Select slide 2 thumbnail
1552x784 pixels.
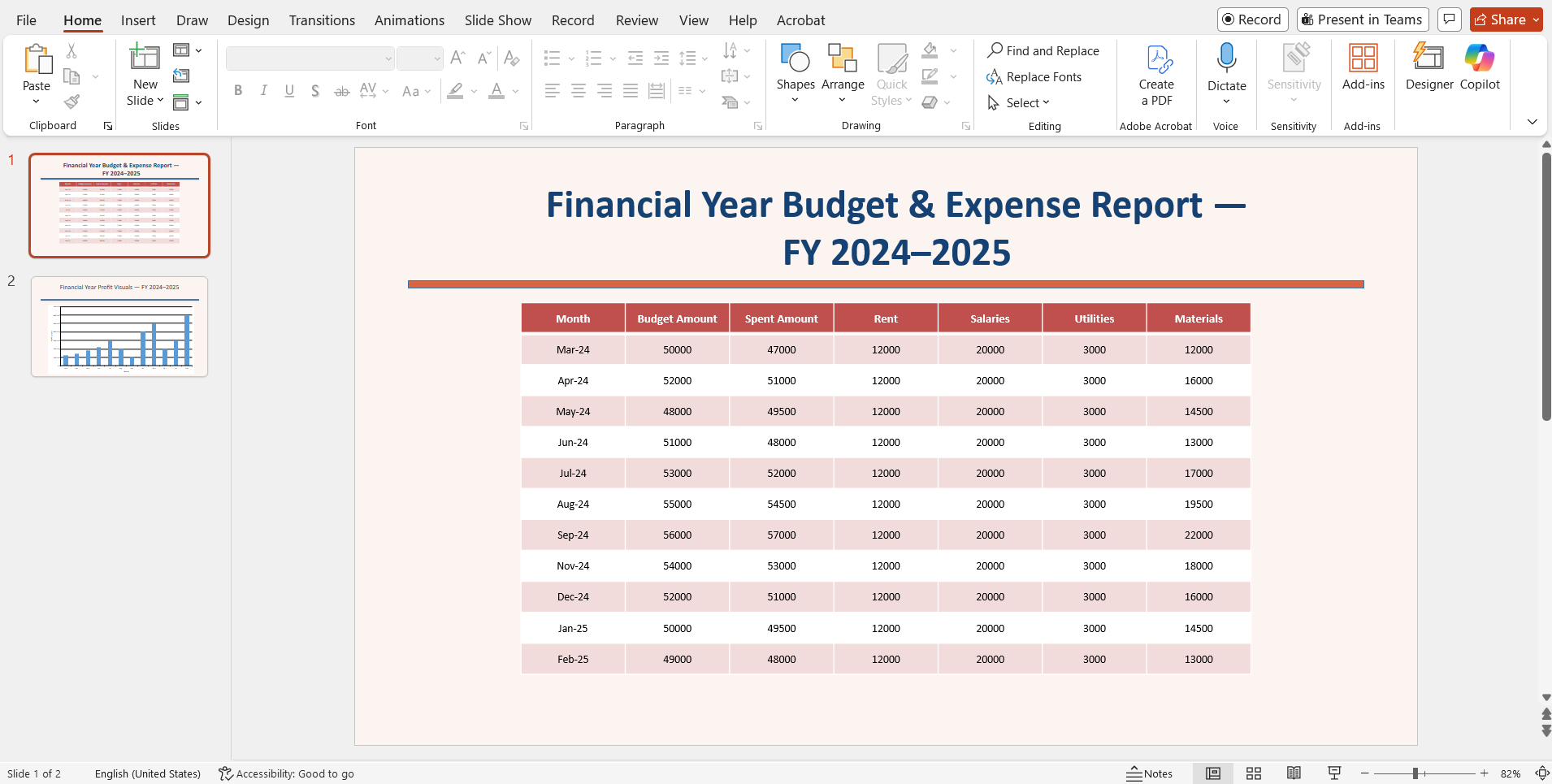point(119,327)
